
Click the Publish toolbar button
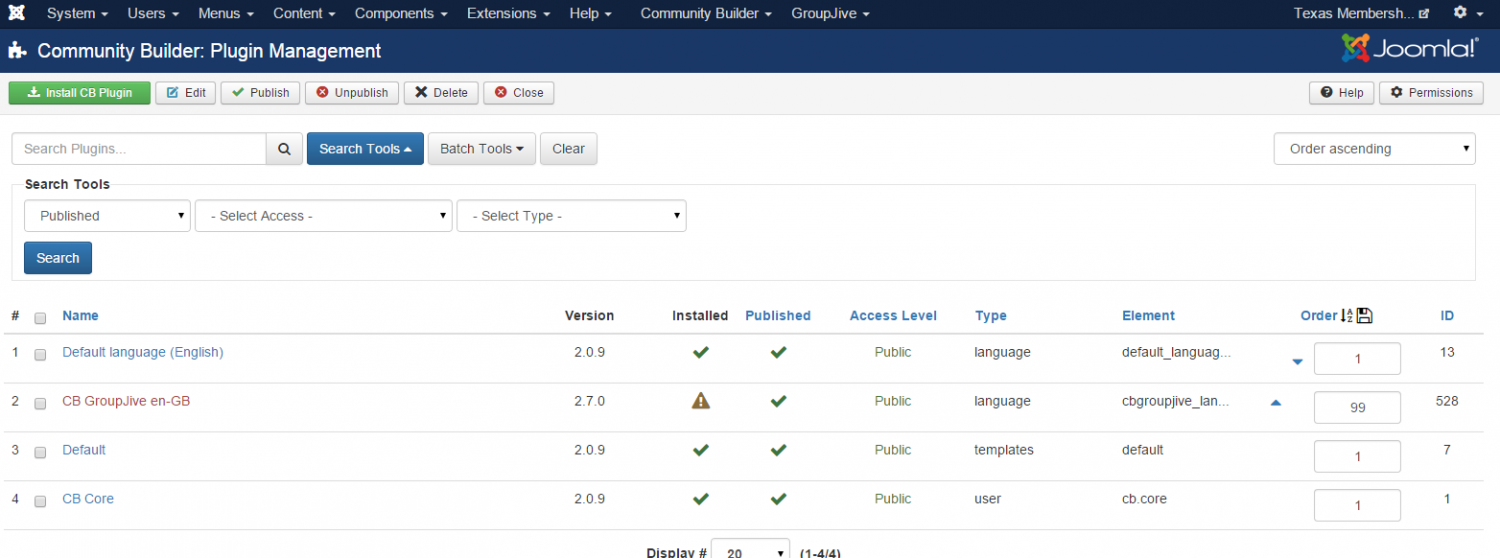tap(260, 93)
